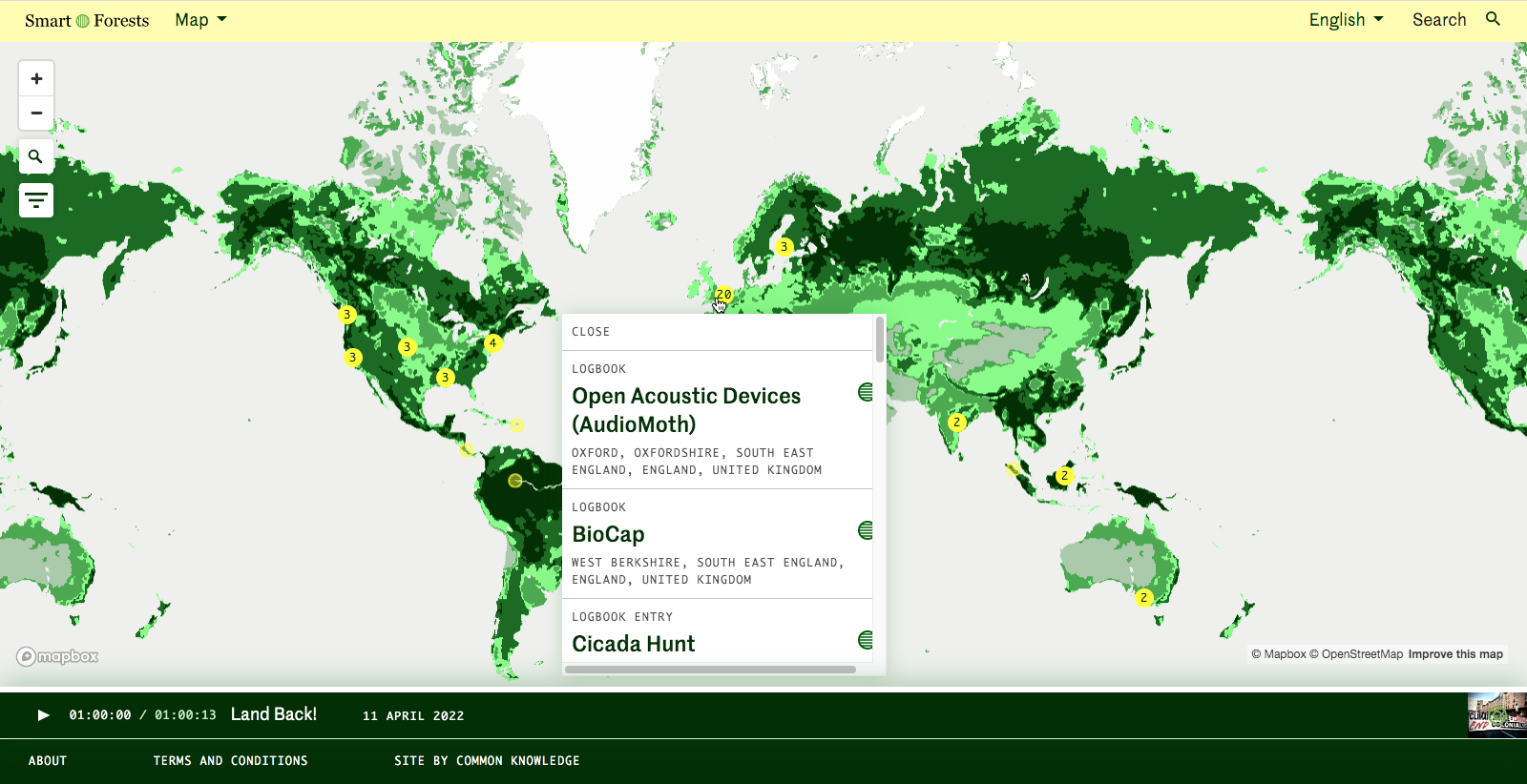Go to the About page
This screenshot has height=784, width=1527.
48,761
